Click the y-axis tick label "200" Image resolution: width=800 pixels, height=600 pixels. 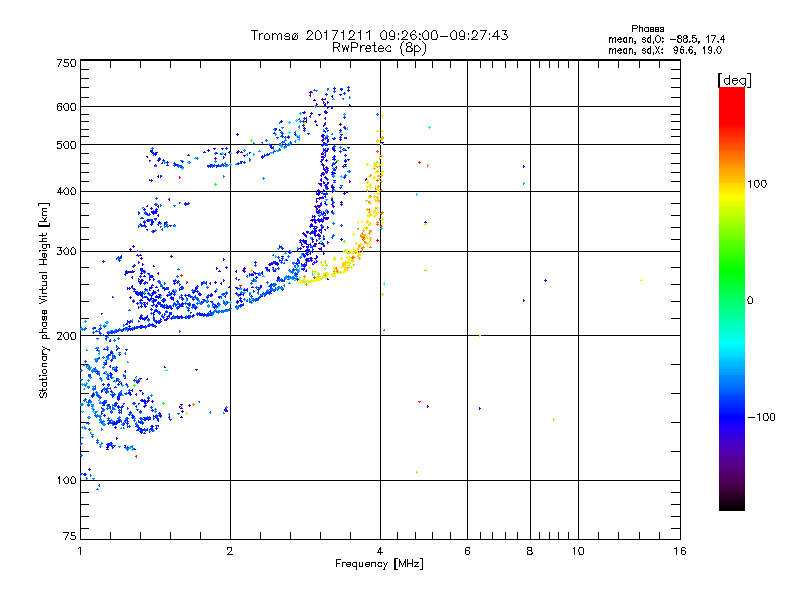click(x=66, y=336)
